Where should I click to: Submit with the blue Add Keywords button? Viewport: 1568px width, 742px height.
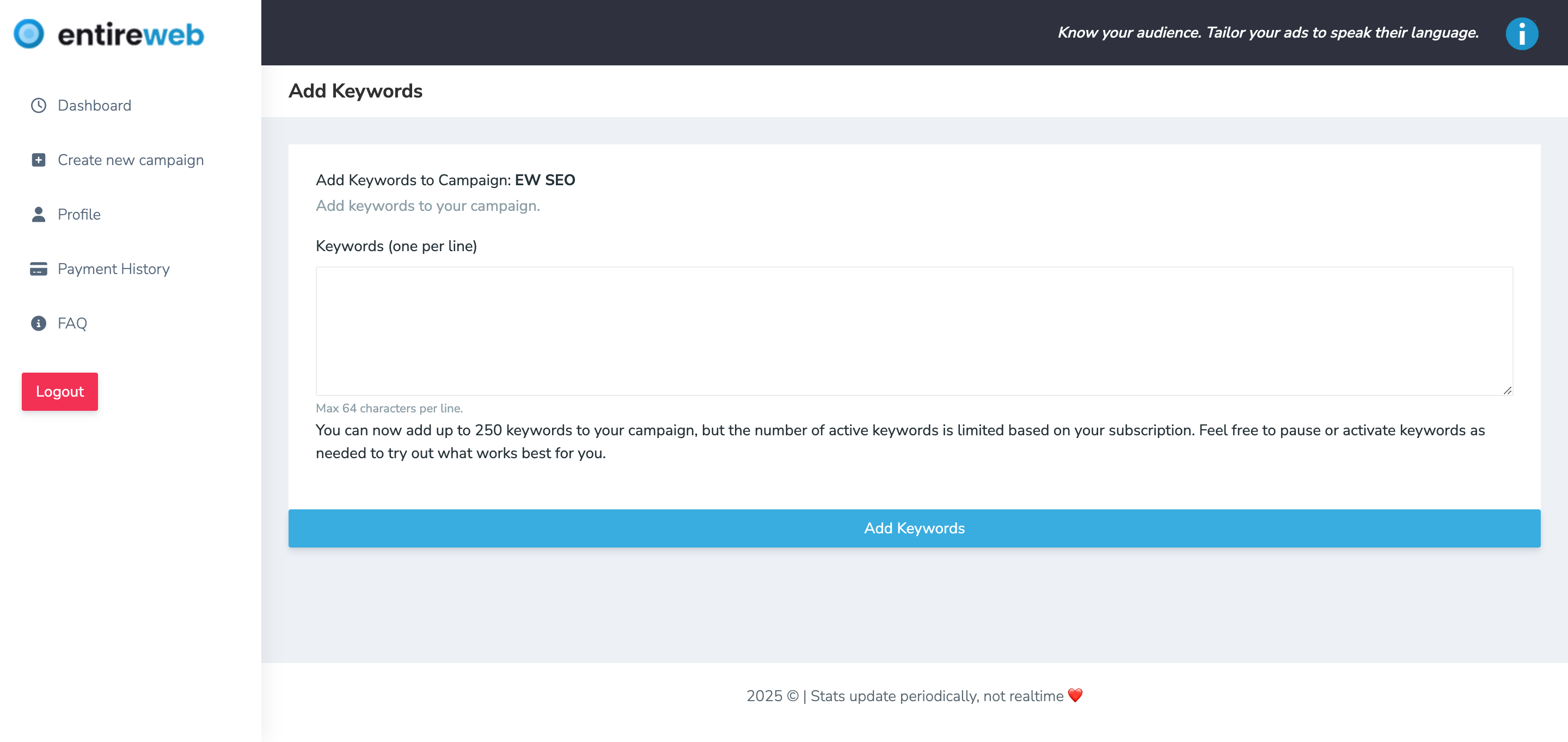tap(914, 527)
